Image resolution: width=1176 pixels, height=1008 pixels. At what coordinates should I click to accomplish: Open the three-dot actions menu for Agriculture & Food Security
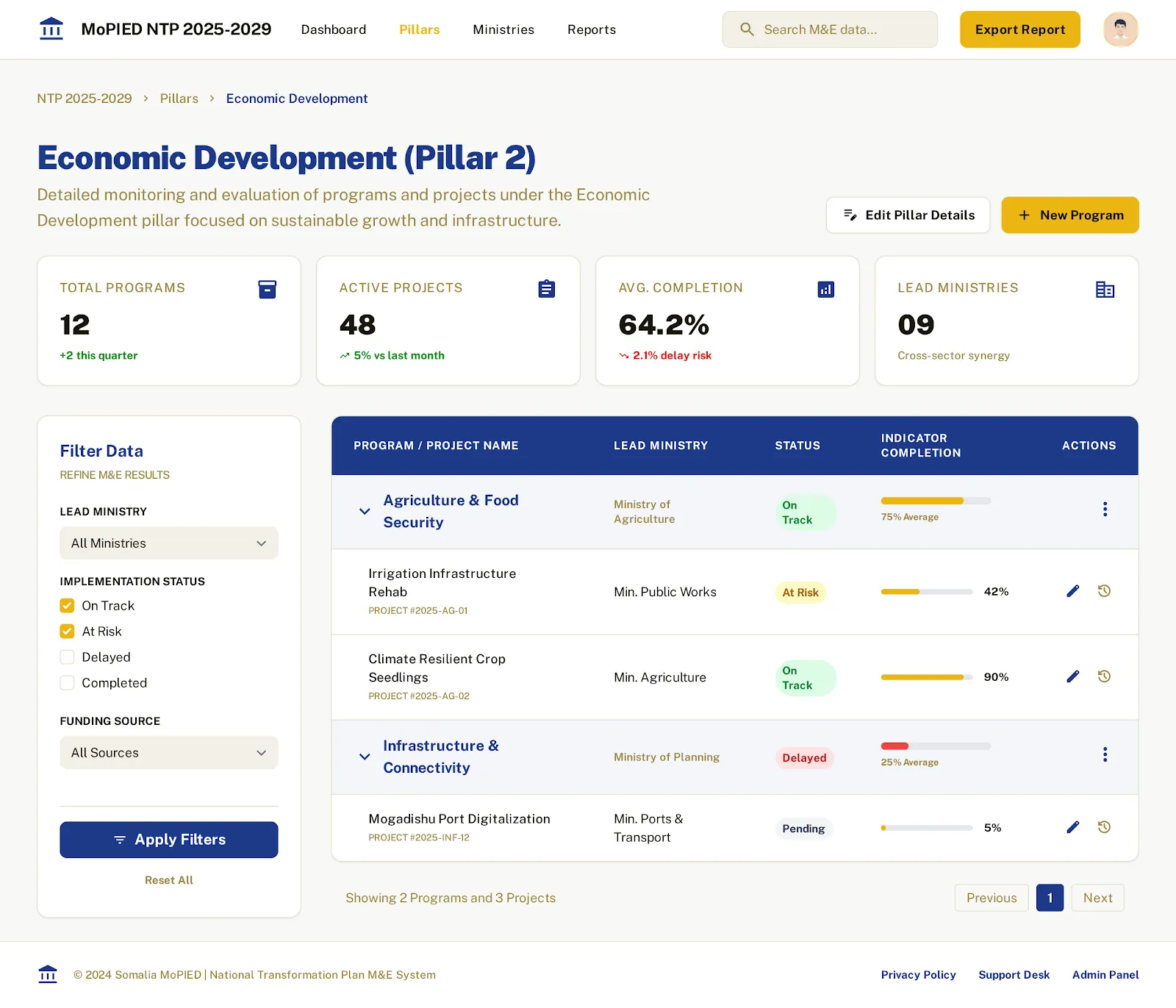1105,508
